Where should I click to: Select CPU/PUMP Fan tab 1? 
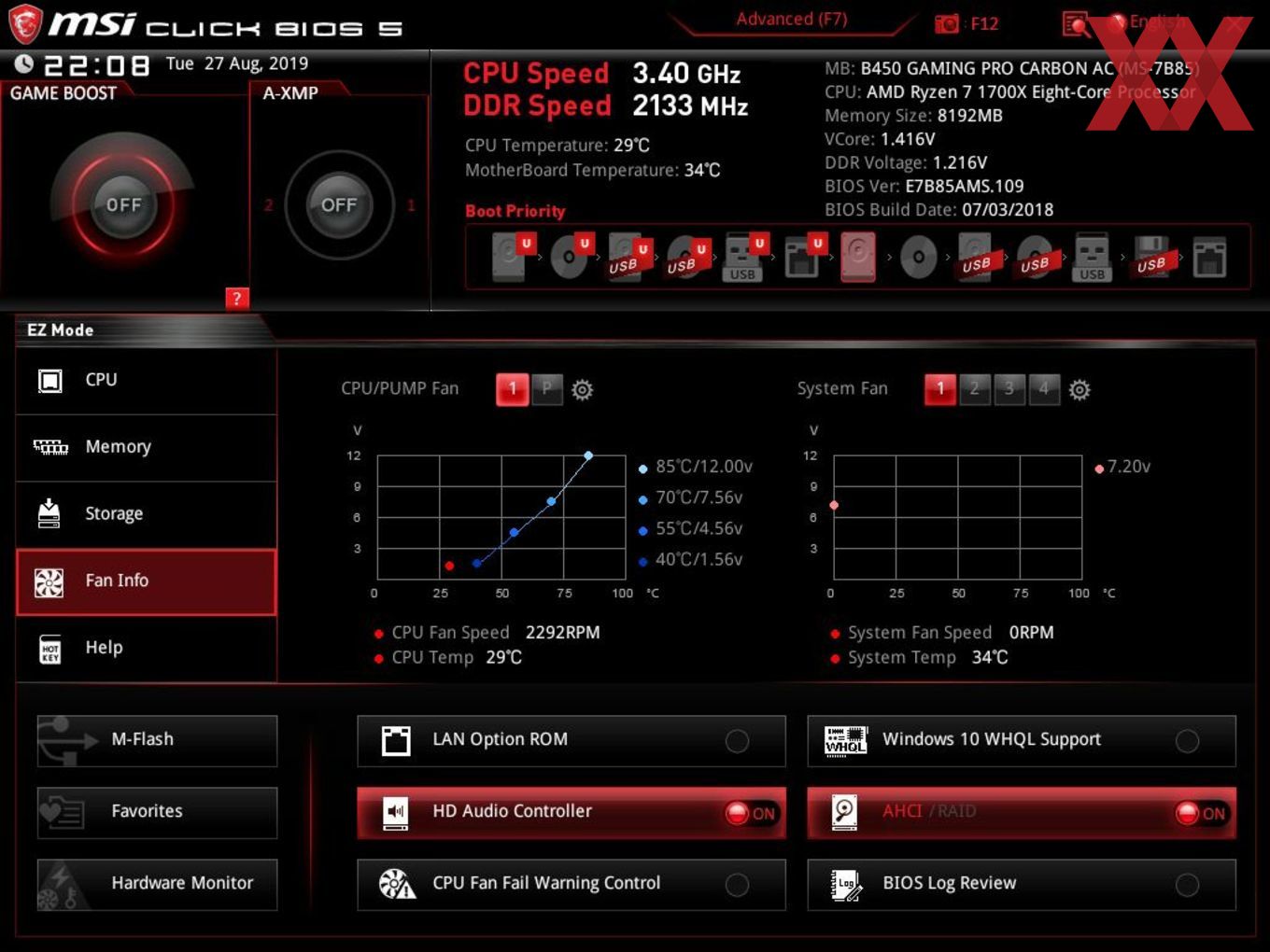[512, 389]
